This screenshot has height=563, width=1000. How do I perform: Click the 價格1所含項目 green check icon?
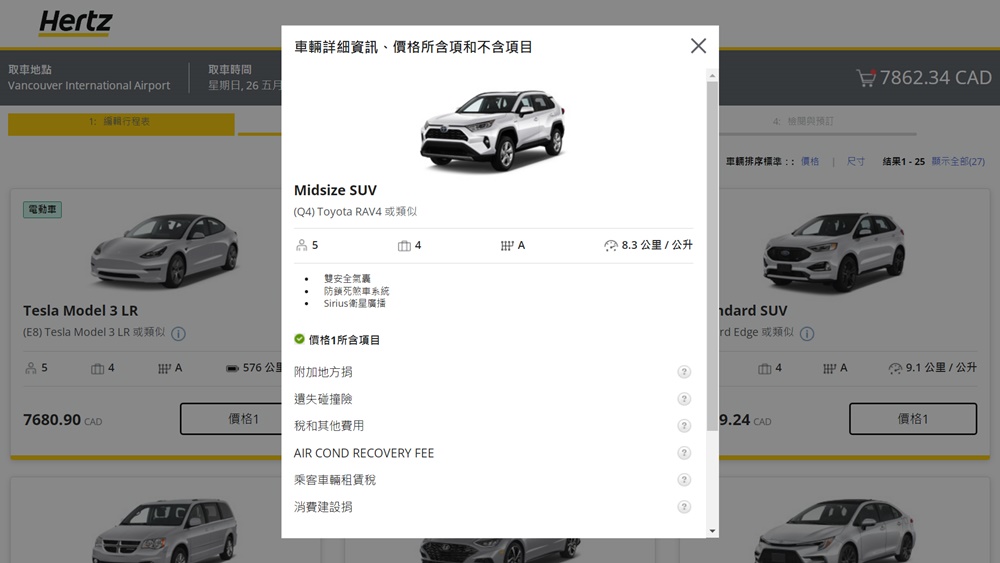tap(299, 339)
